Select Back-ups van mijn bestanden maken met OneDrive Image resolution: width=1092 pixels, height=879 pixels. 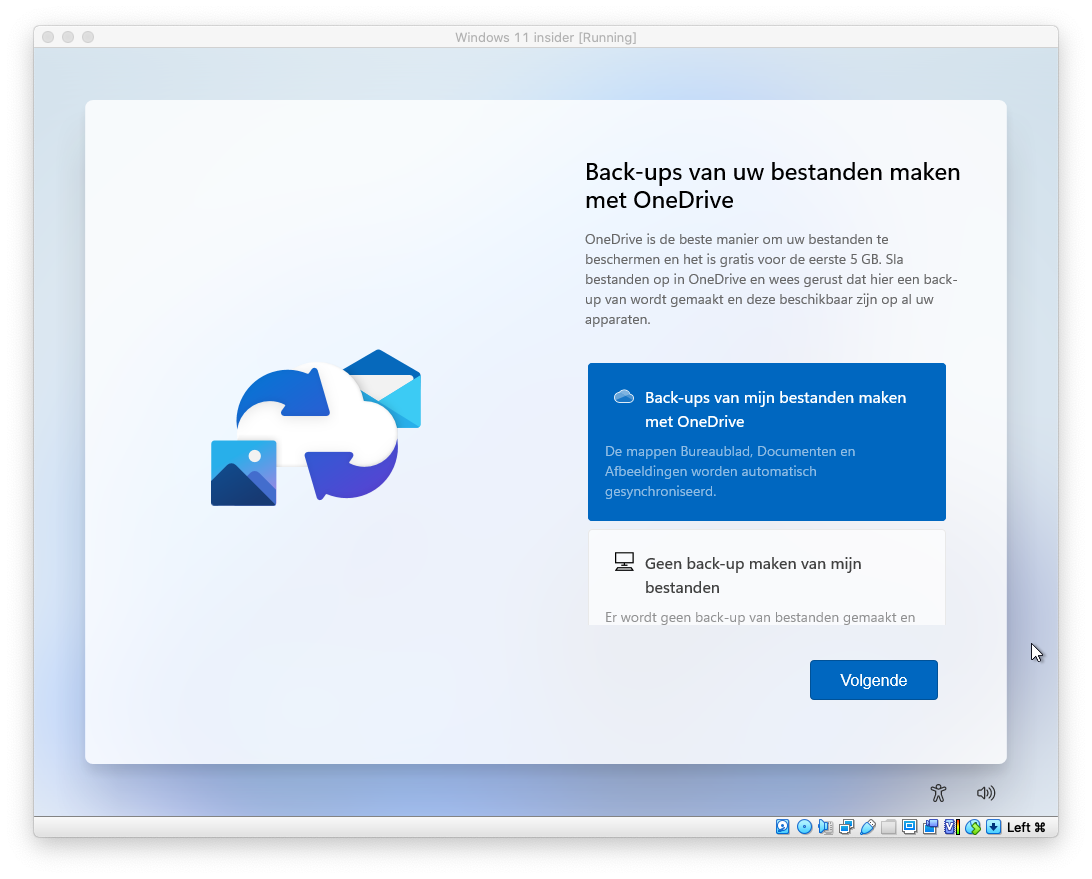click(x=766, y=441)
